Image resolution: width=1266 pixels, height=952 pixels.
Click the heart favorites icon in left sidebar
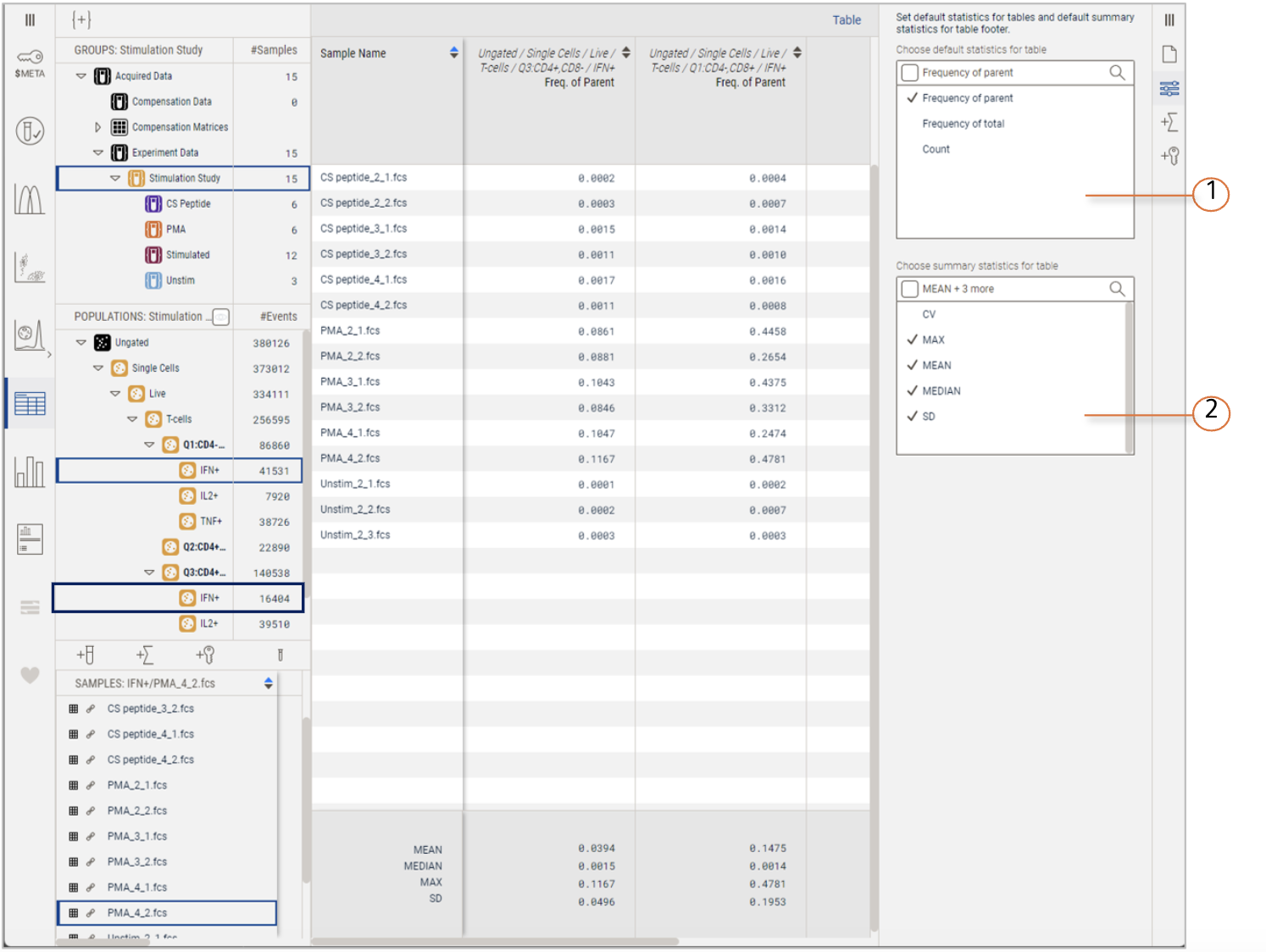[30, 675]
